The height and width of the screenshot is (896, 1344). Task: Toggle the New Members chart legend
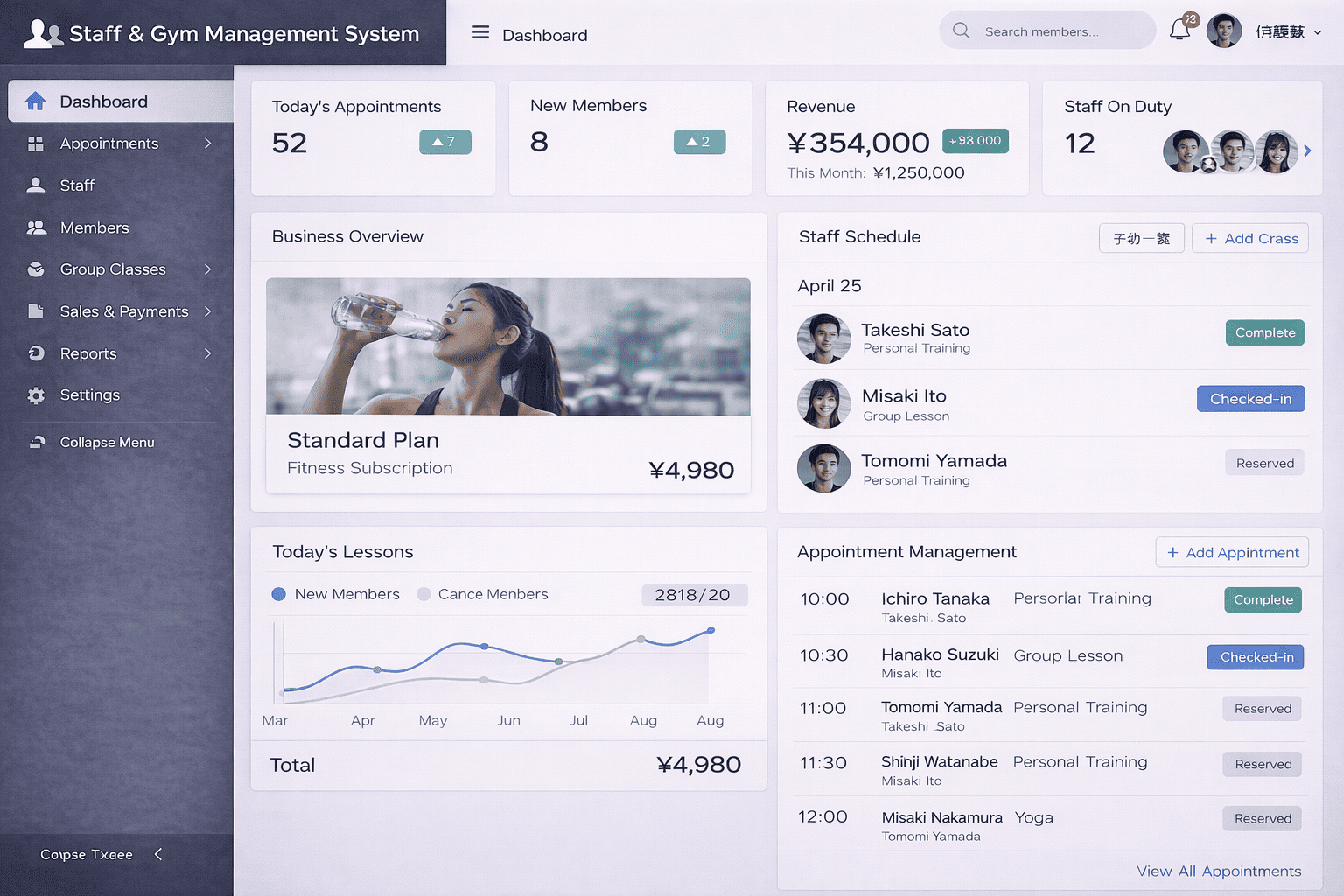[279, 594]
